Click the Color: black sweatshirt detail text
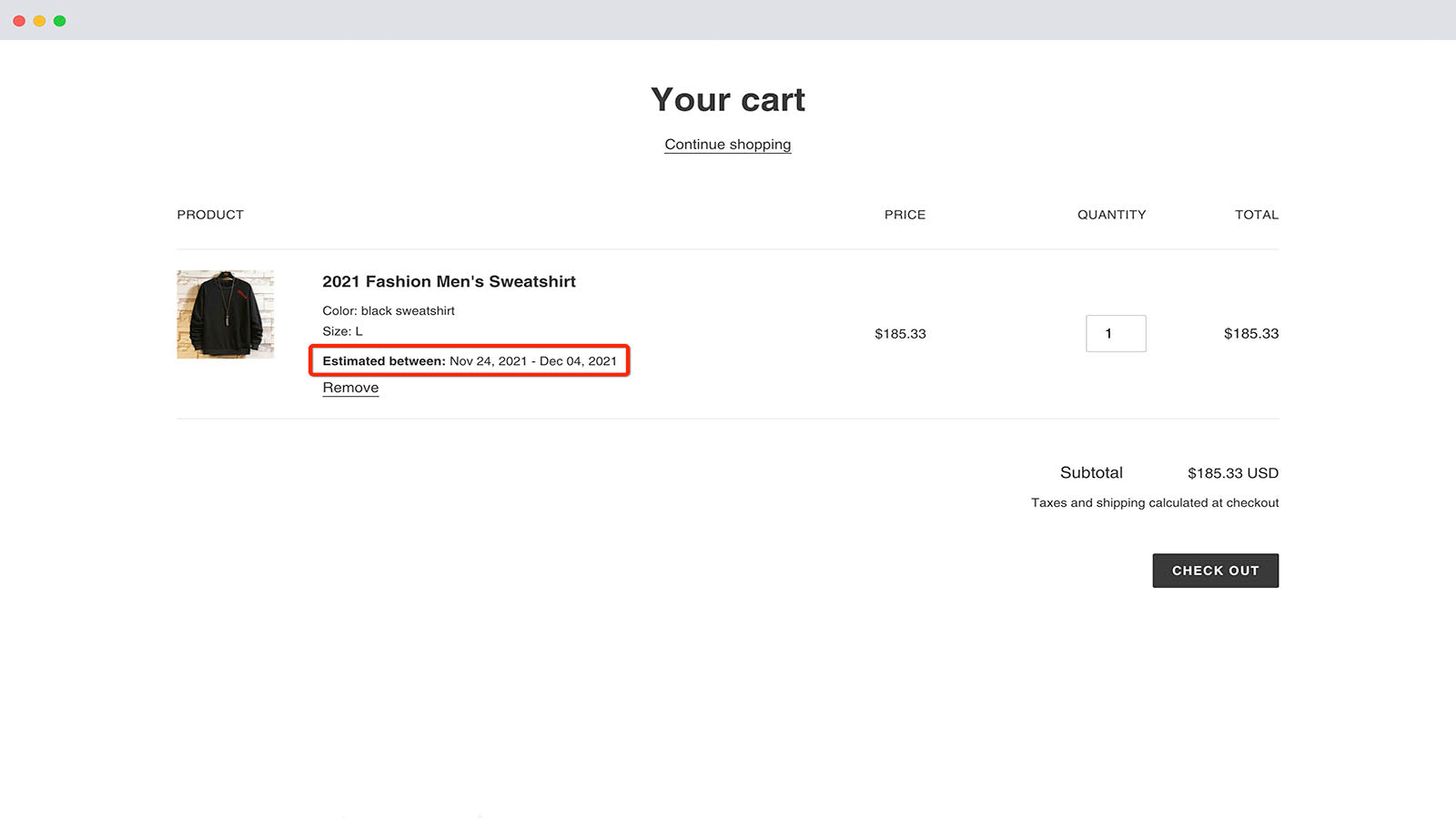The image size is (1456, 819). [x=389, y=310]
